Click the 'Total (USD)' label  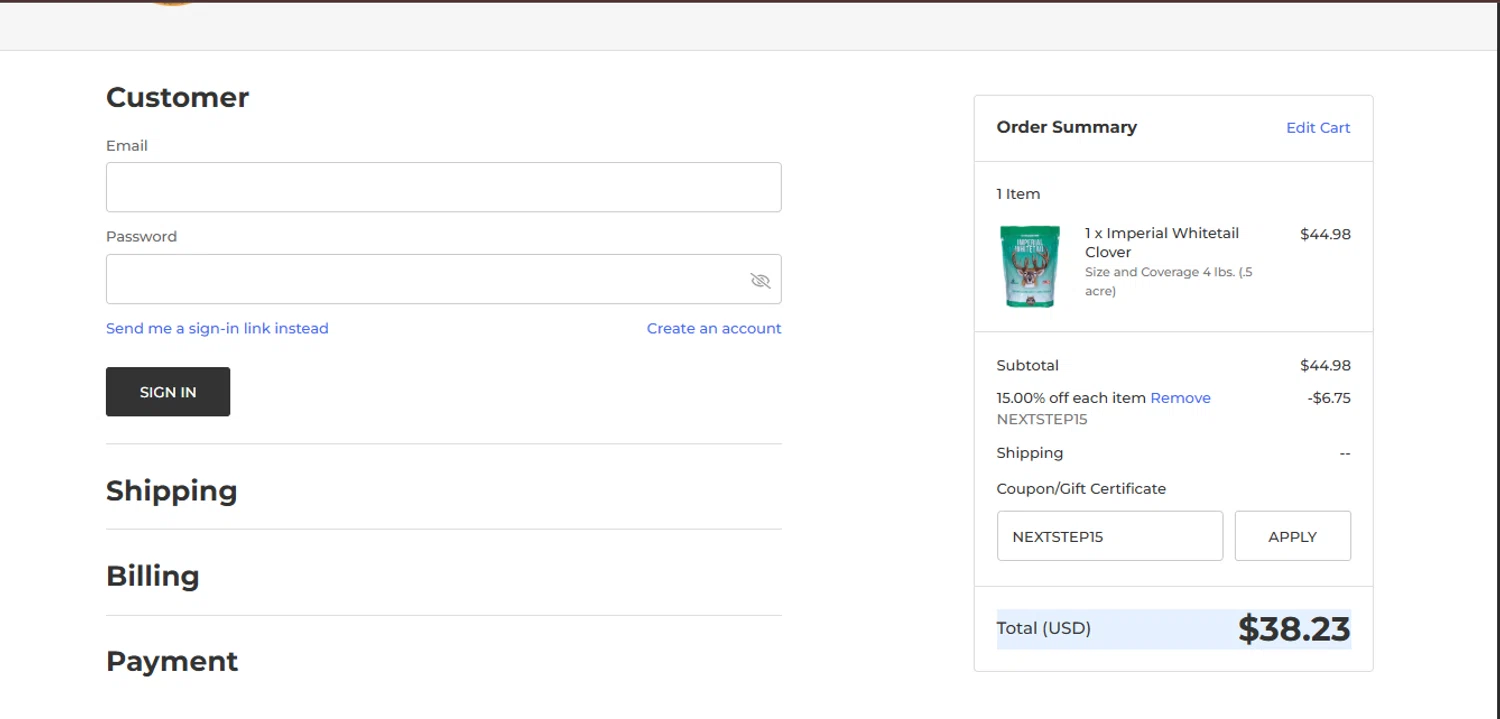[1044, 629]
